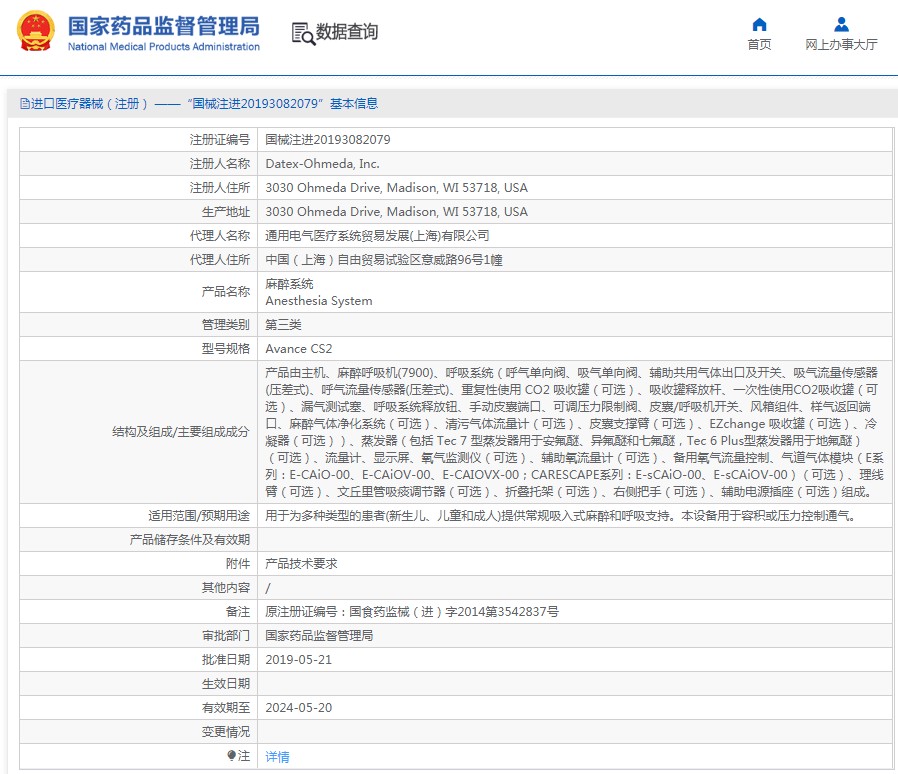Click the 代理人住所 row label

click(220, 260)
